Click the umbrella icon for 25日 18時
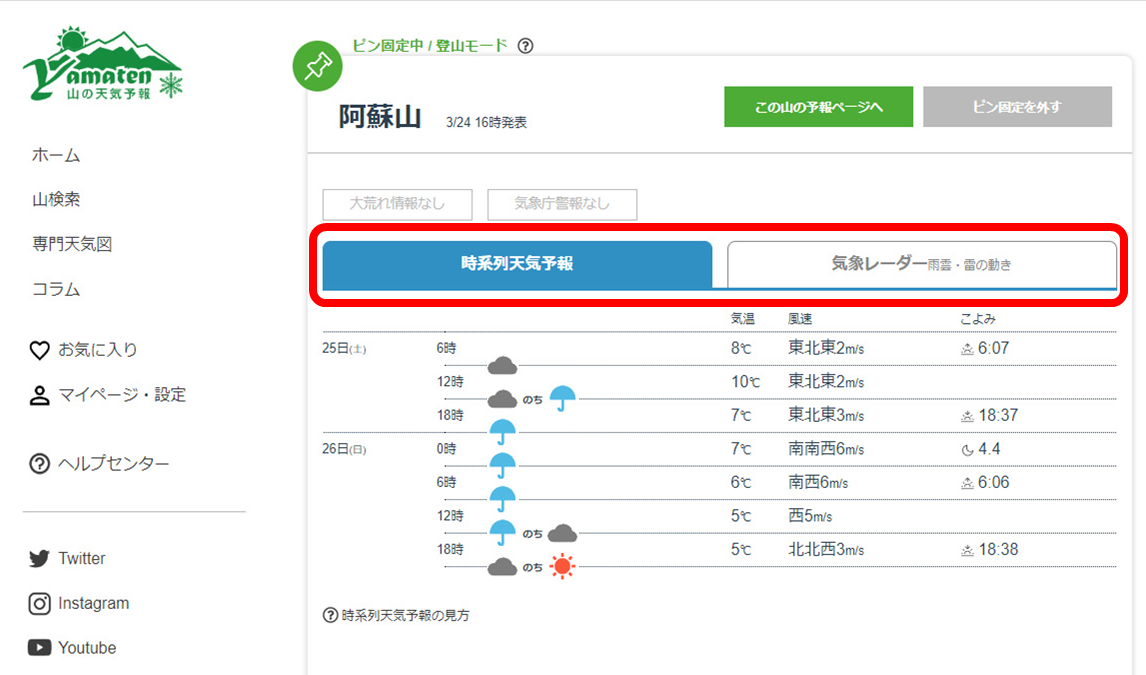This screenshot has height=675, width=1146. pos(502,432)
